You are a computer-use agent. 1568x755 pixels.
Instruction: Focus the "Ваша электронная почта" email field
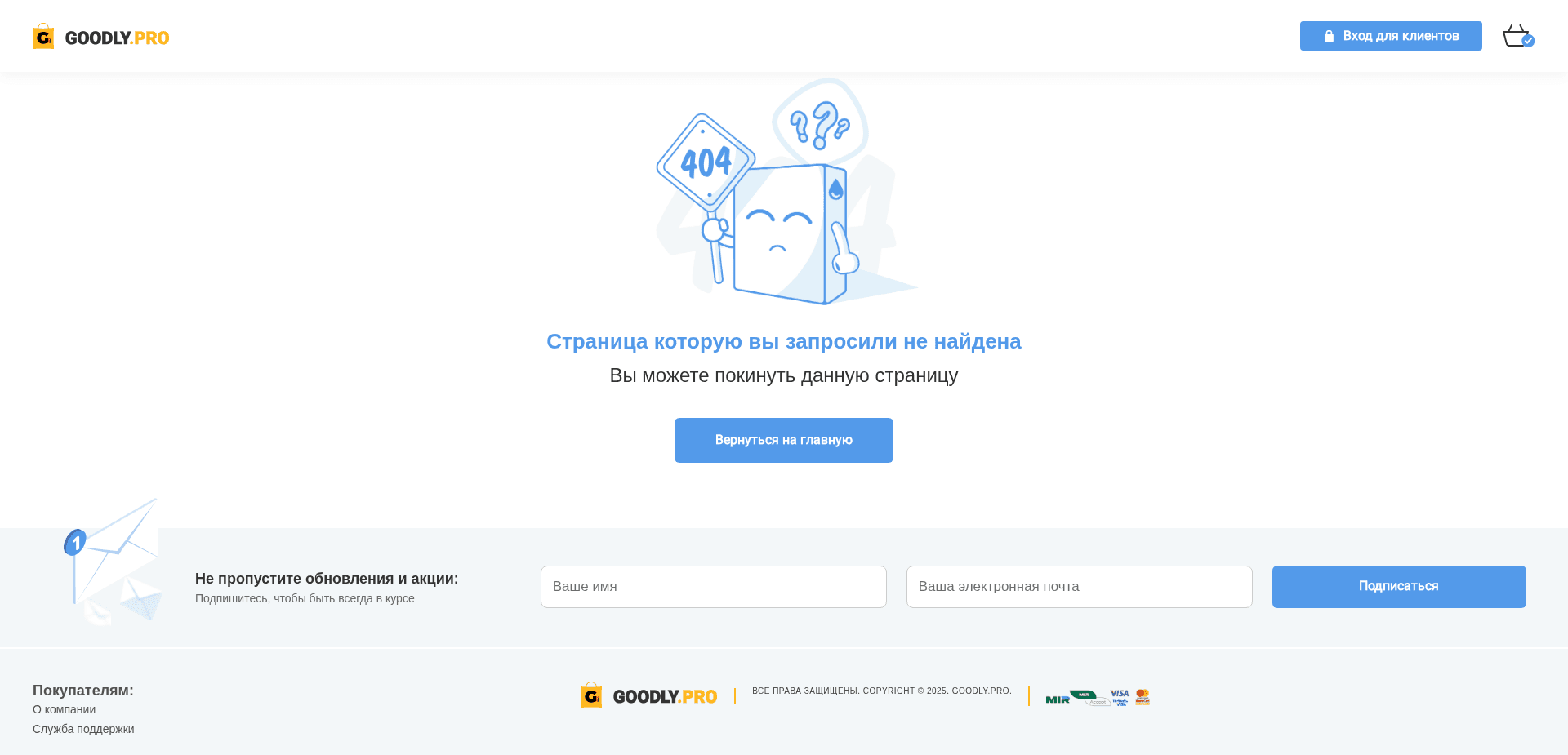(1079, 587)
